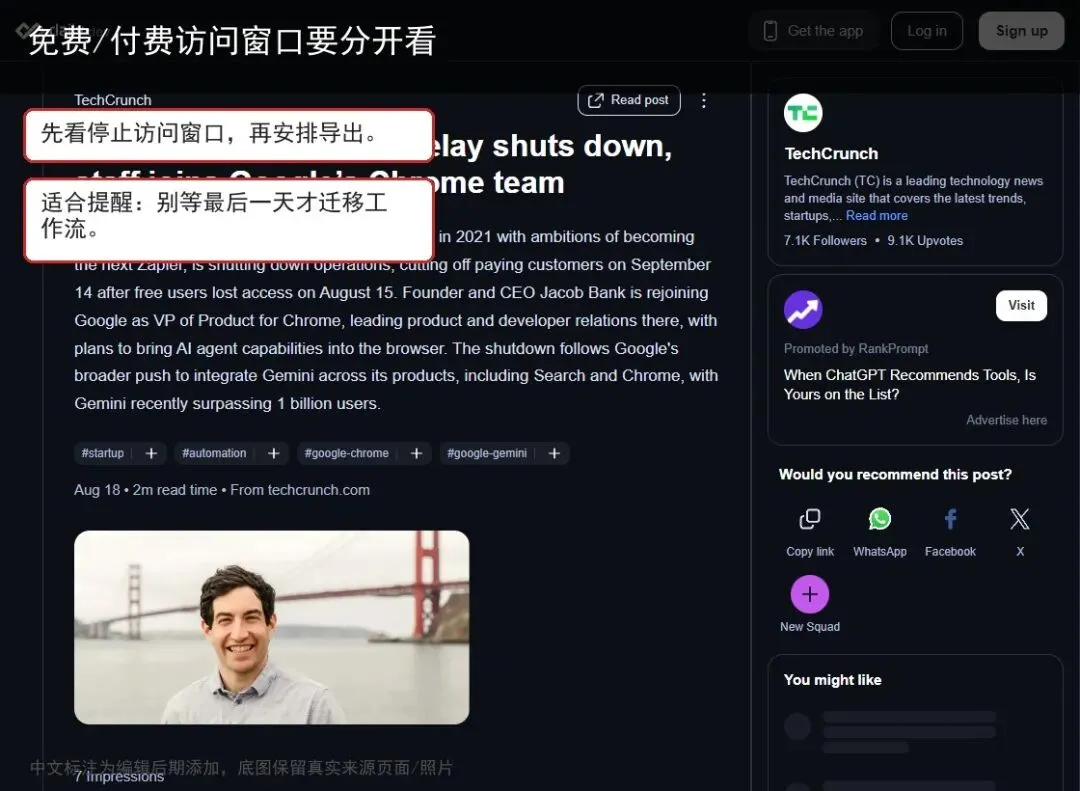Click the Sign up button

click(1021, 31)
